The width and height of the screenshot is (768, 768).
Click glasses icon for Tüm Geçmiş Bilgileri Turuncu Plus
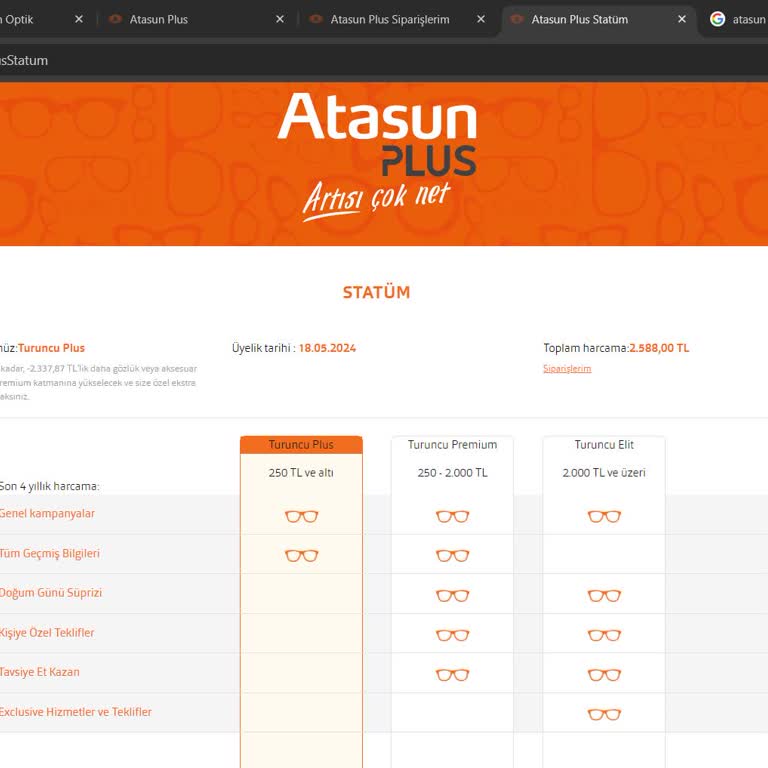[x=302, y=555]
